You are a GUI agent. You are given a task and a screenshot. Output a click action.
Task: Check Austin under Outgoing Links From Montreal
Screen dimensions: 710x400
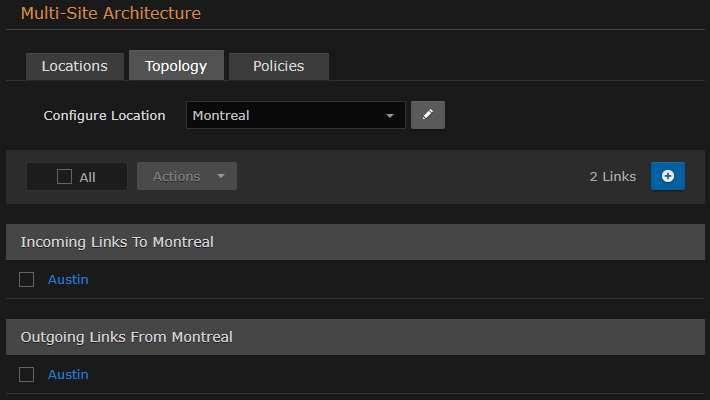[27, 375]
